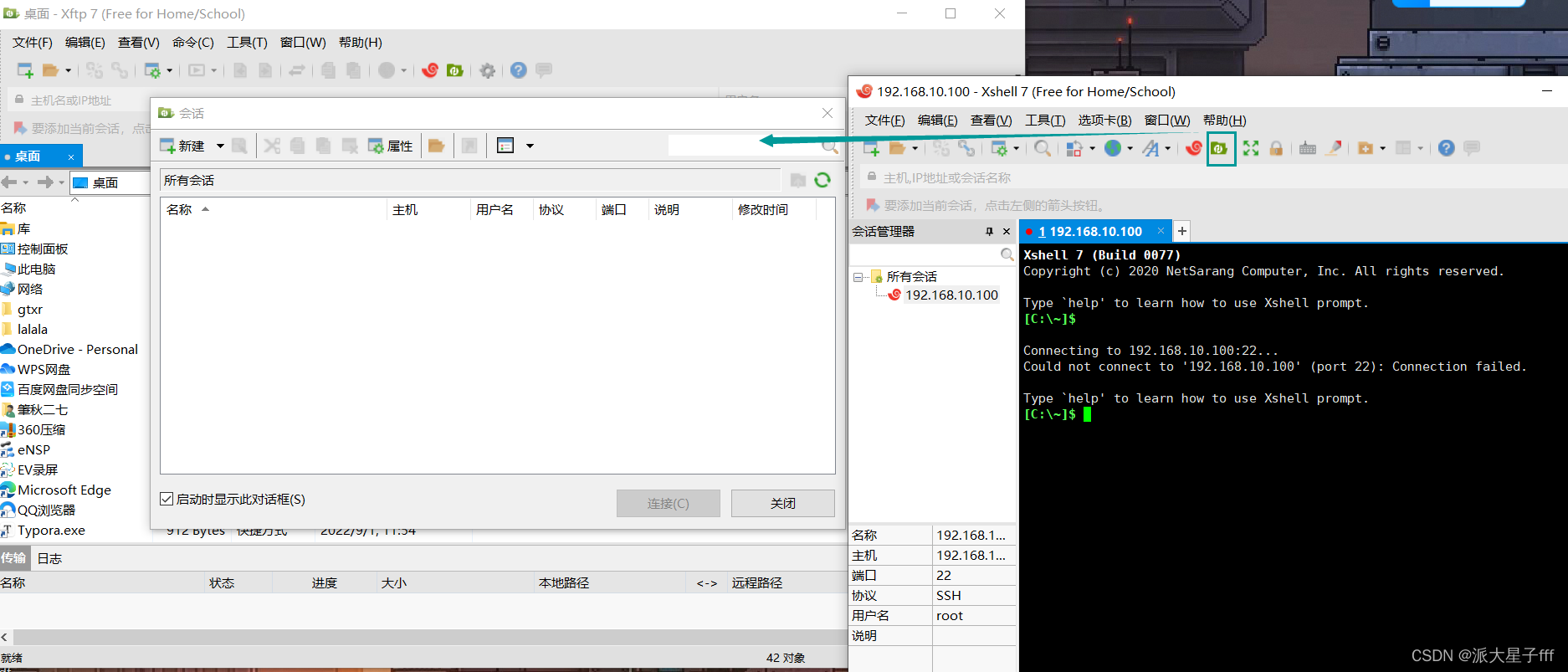The height and width of the screenshot is (672, 1568).
Task: Expand globe encoding dropdown arrow in Xshell
Action: [x=1130, y=148]
